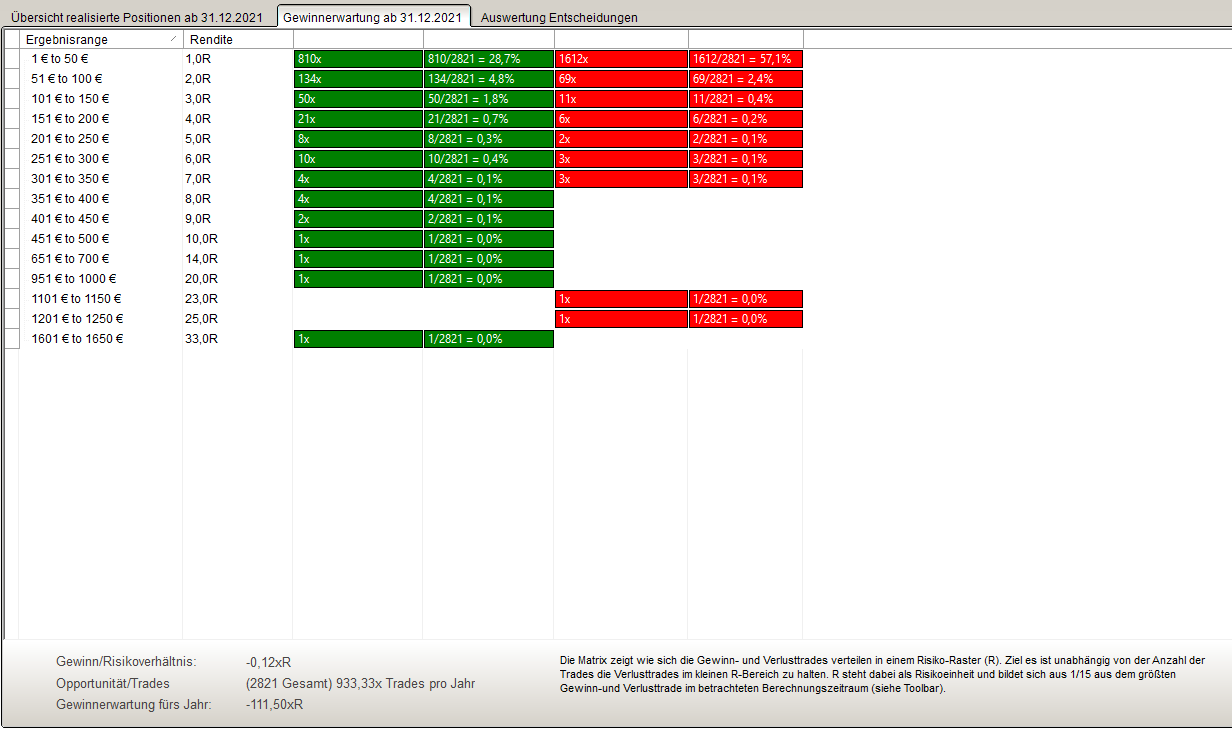Click red cell 69/2821 = 2,4%
1232x729 pixels.
[745, 79]
